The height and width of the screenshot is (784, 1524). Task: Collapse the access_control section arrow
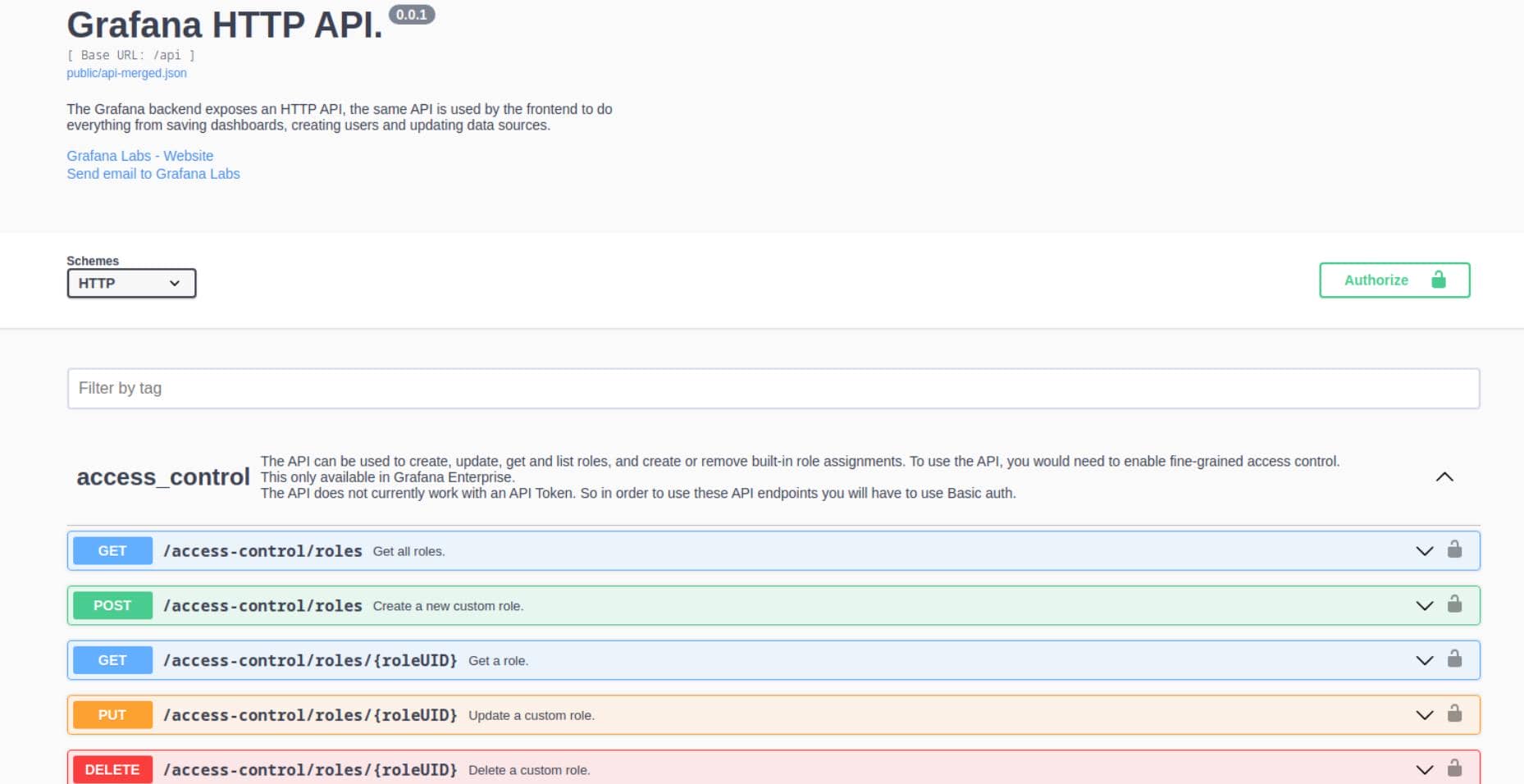[x=1444, y=477]
